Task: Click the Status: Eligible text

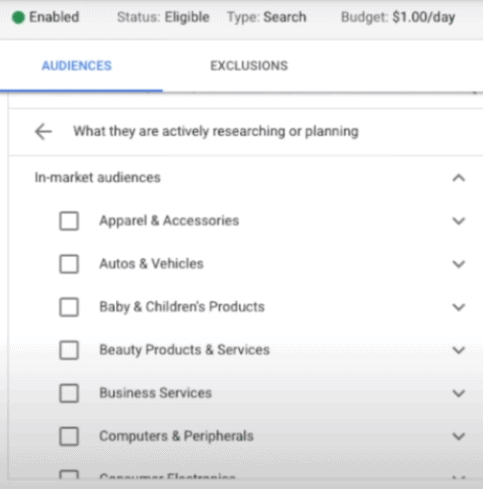Action: 163,17
